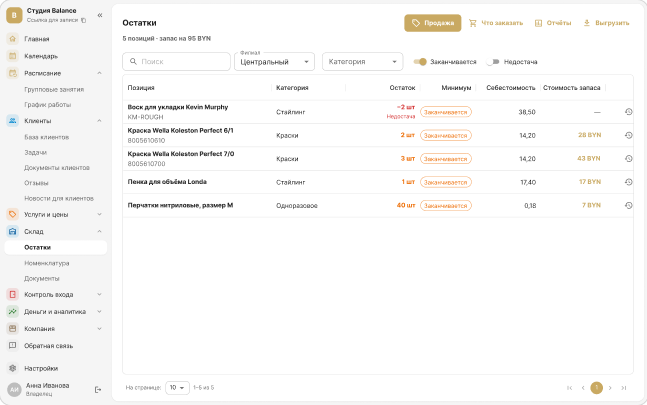Click the logout icon next to Анна Иванова
The width and height of the screenshot is (647, 405).
tap(98, 389)
